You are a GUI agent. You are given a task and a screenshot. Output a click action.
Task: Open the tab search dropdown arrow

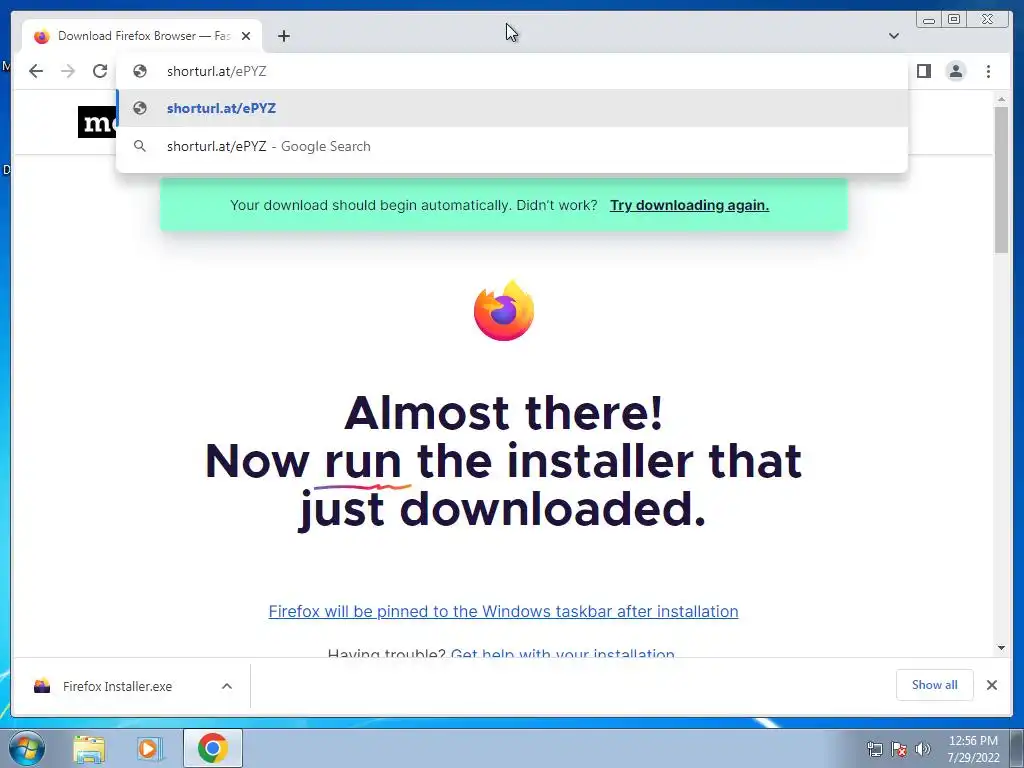coord(893,36)
